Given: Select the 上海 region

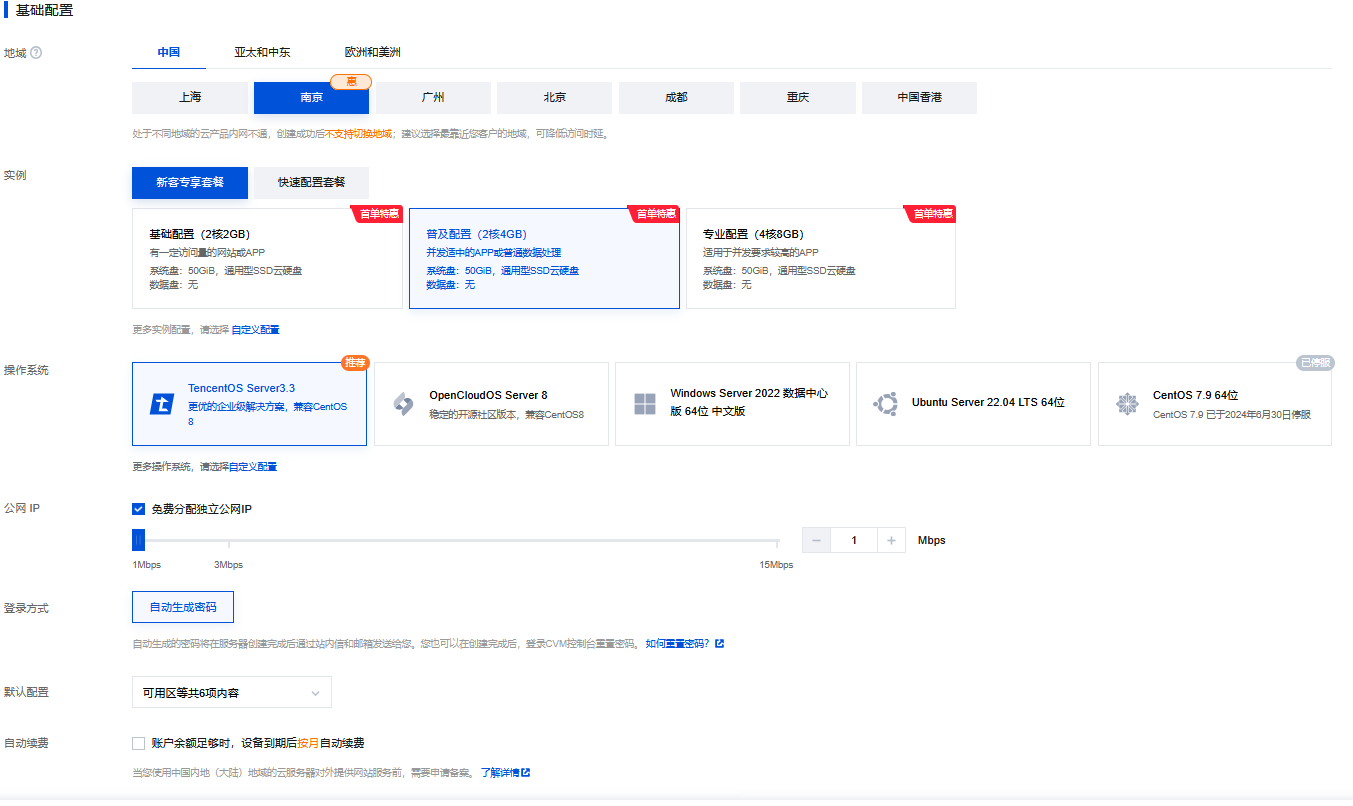Looking at the screenshot, I should (x=190, y=98).
